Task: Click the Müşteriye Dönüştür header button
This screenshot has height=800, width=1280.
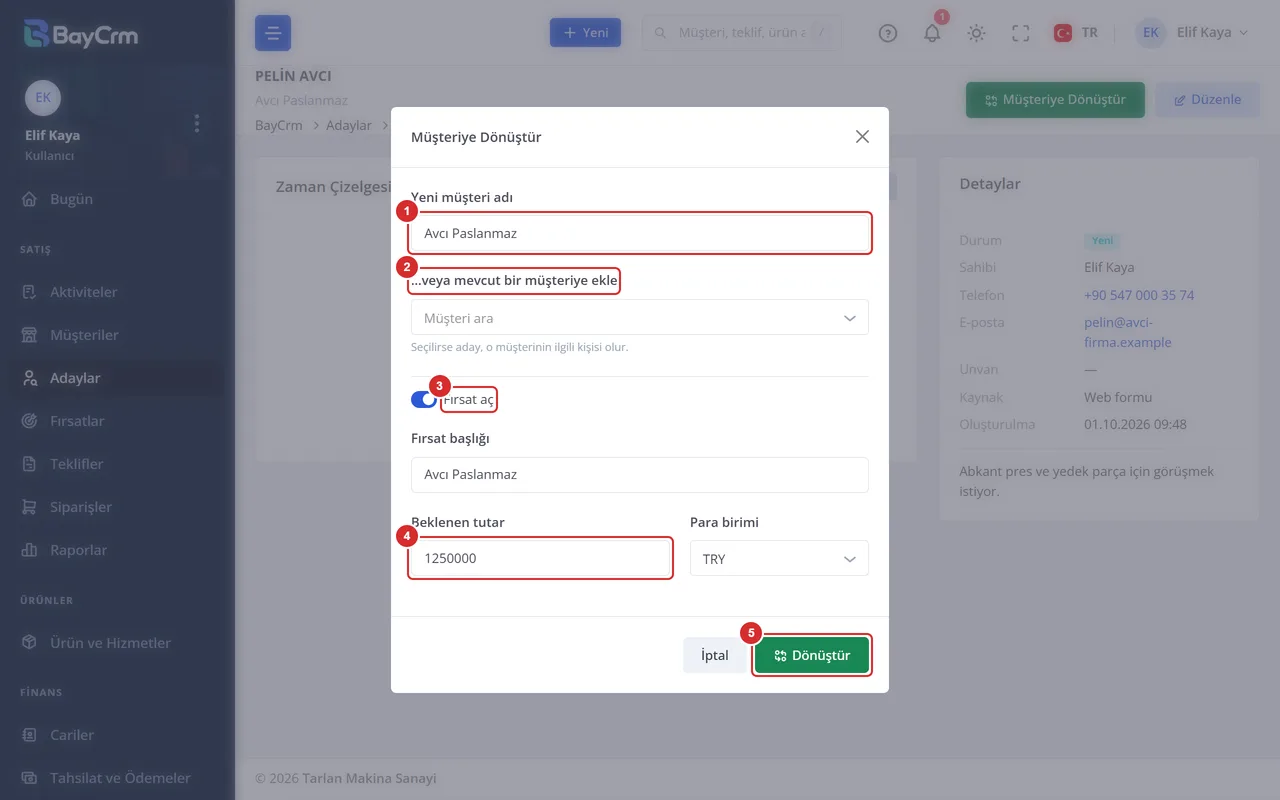Action: [1055, 100]
